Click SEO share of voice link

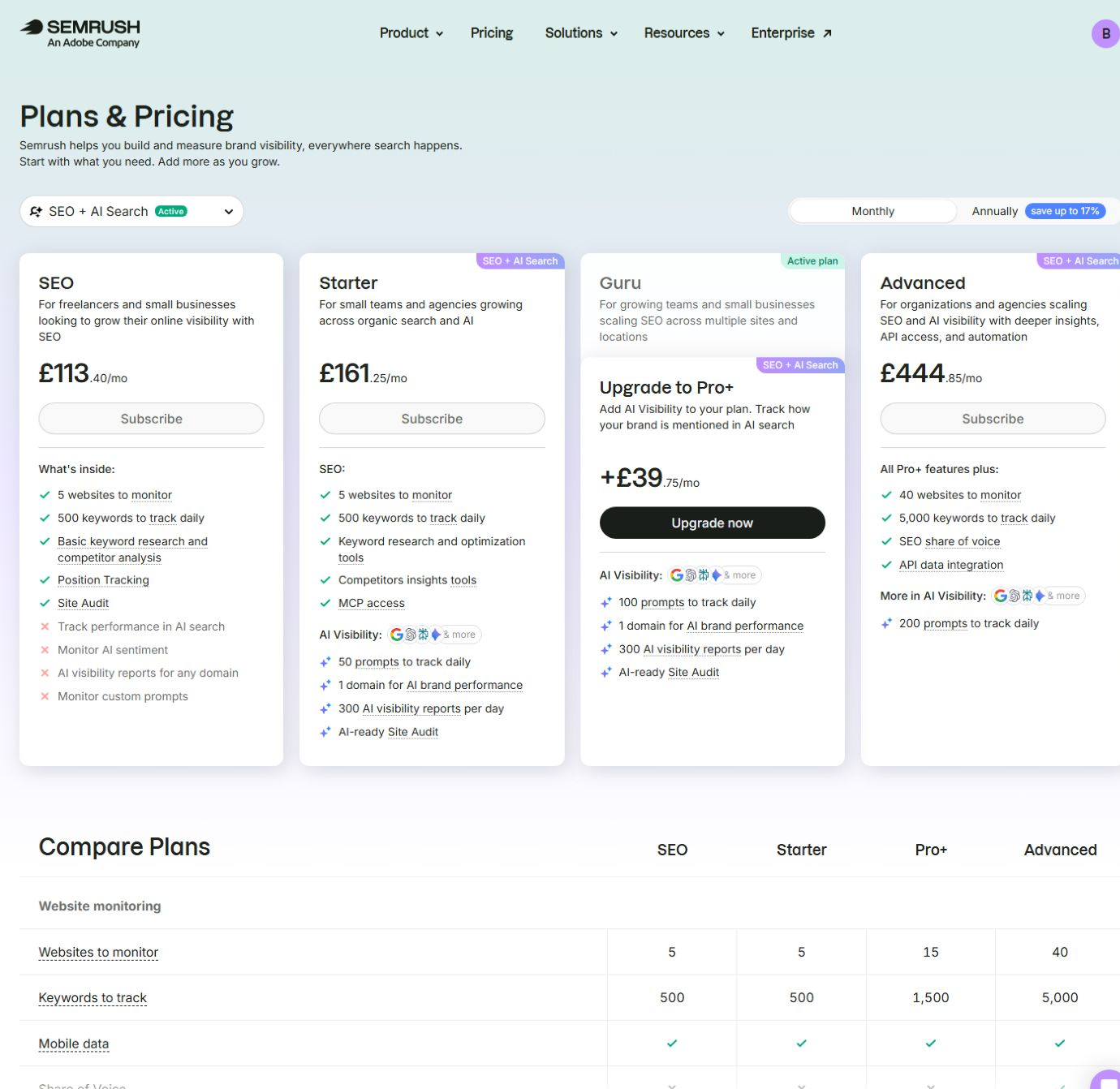[963, 541]
